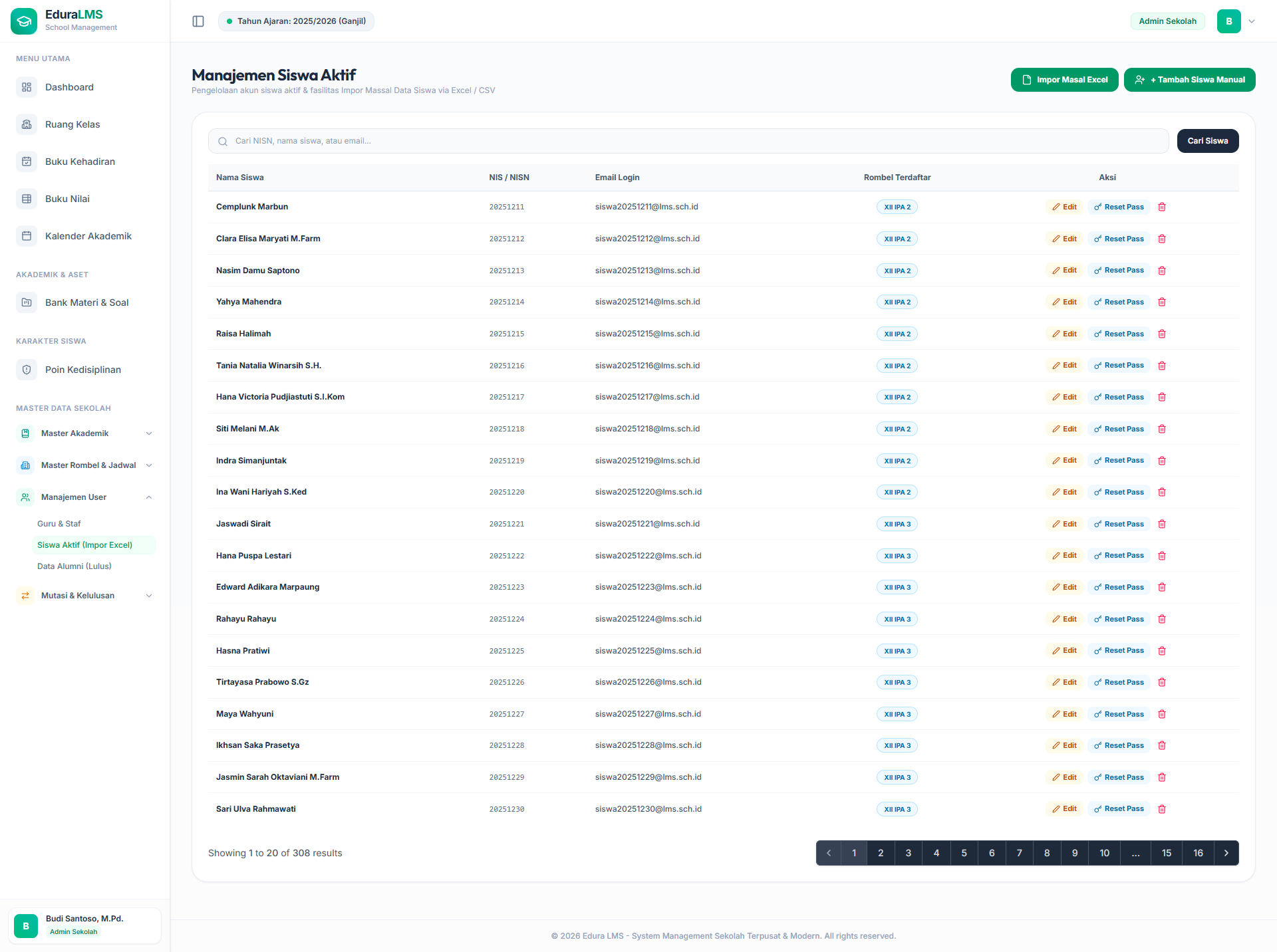Expand Master Akademik menu

[85, 433]
